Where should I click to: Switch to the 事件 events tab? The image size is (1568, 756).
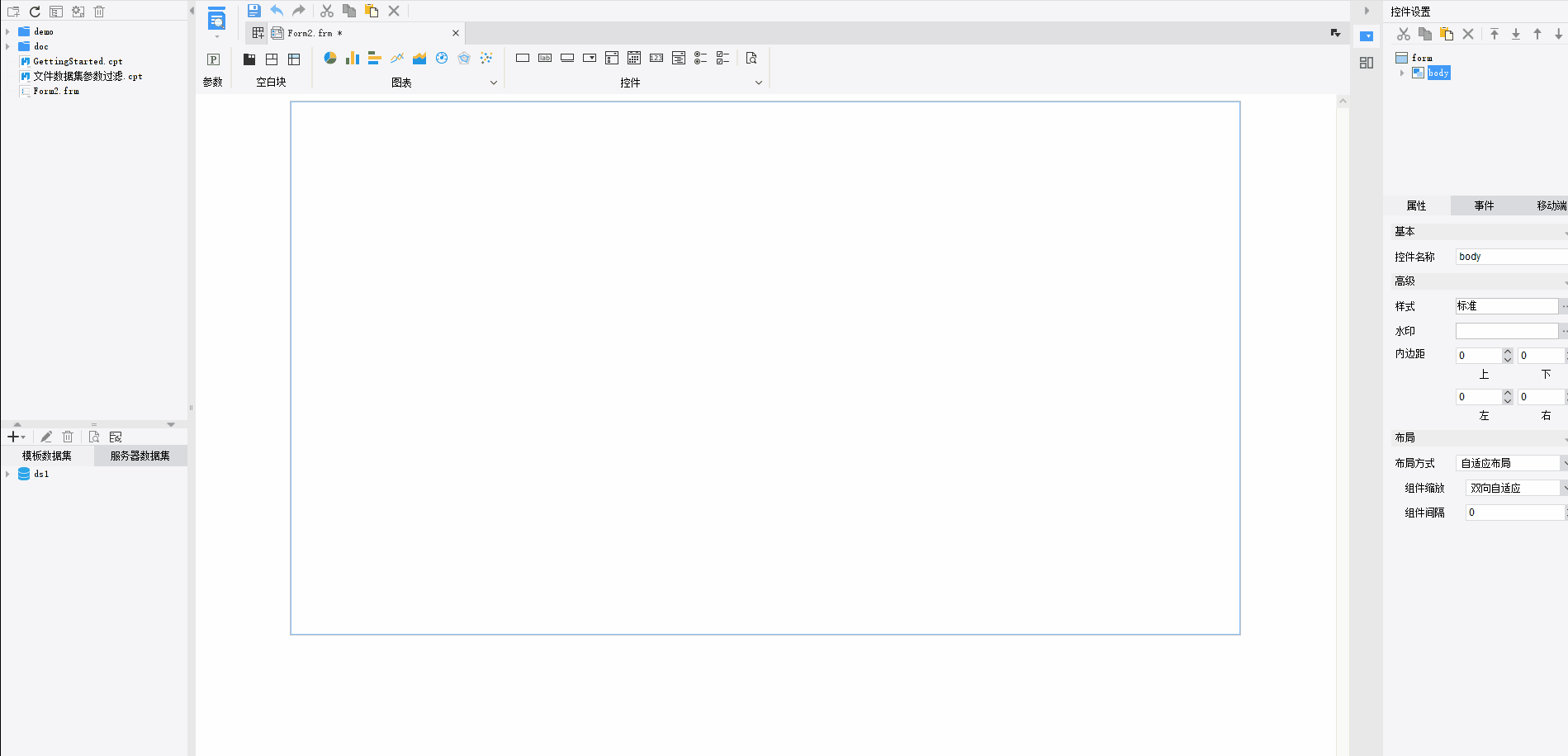[x=1484, y=206]
